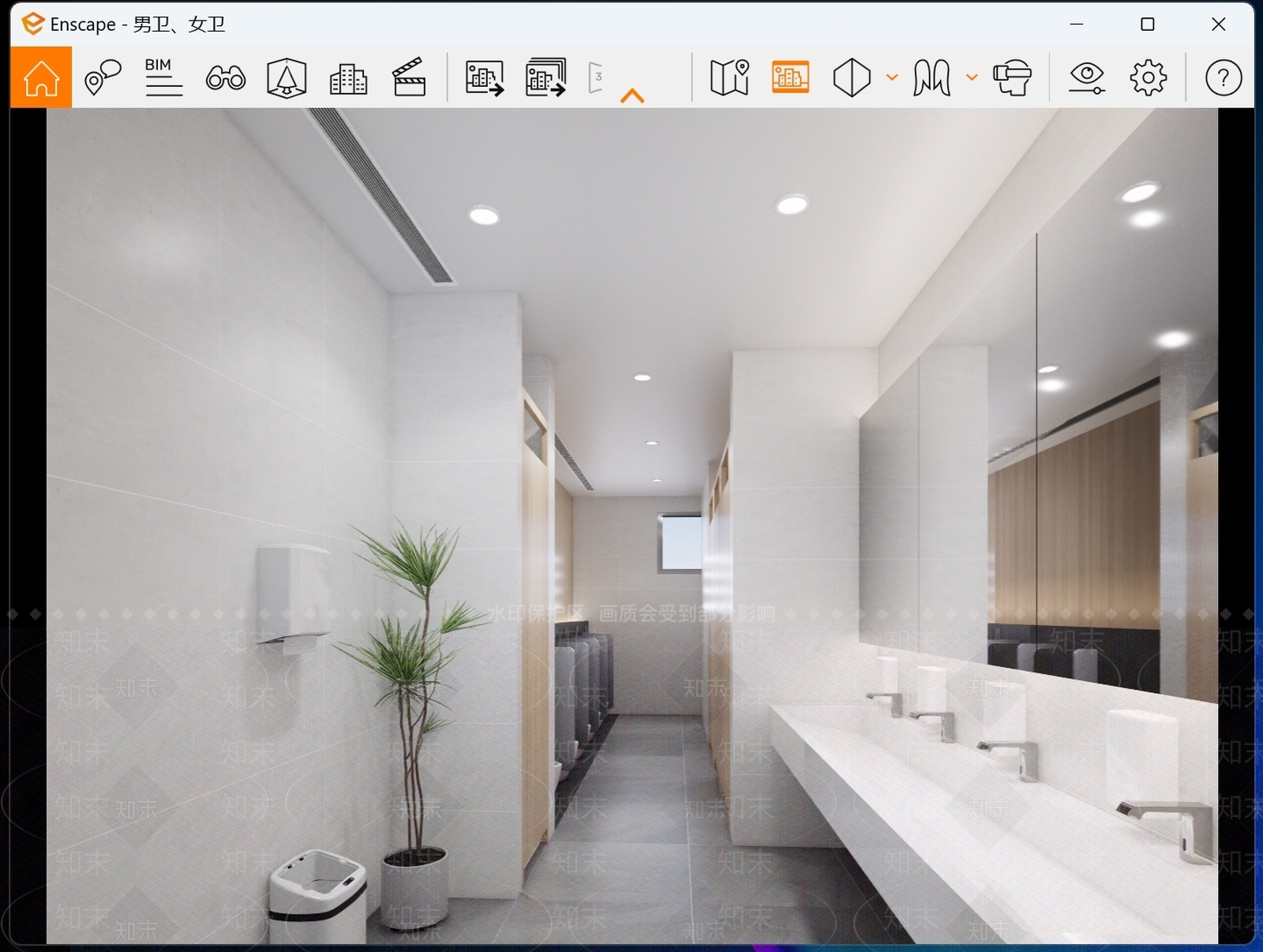Image resolution: width=1263 pixels, height=952 pixels.
Task: Open the Help question mark icon
Action: (1224, 77)
